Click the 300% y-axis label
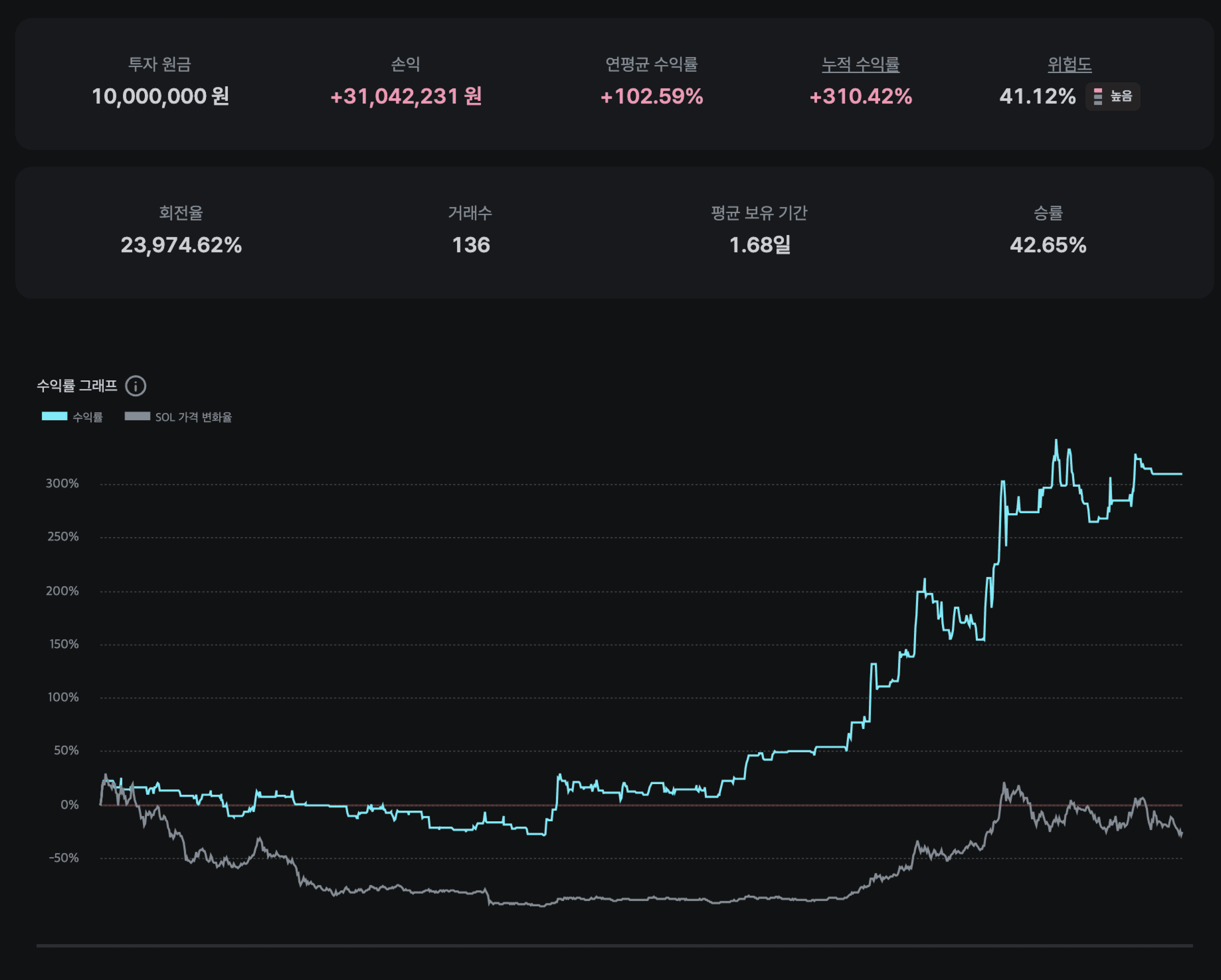This screenshot has width=1221, height=980. coord(62,484)
